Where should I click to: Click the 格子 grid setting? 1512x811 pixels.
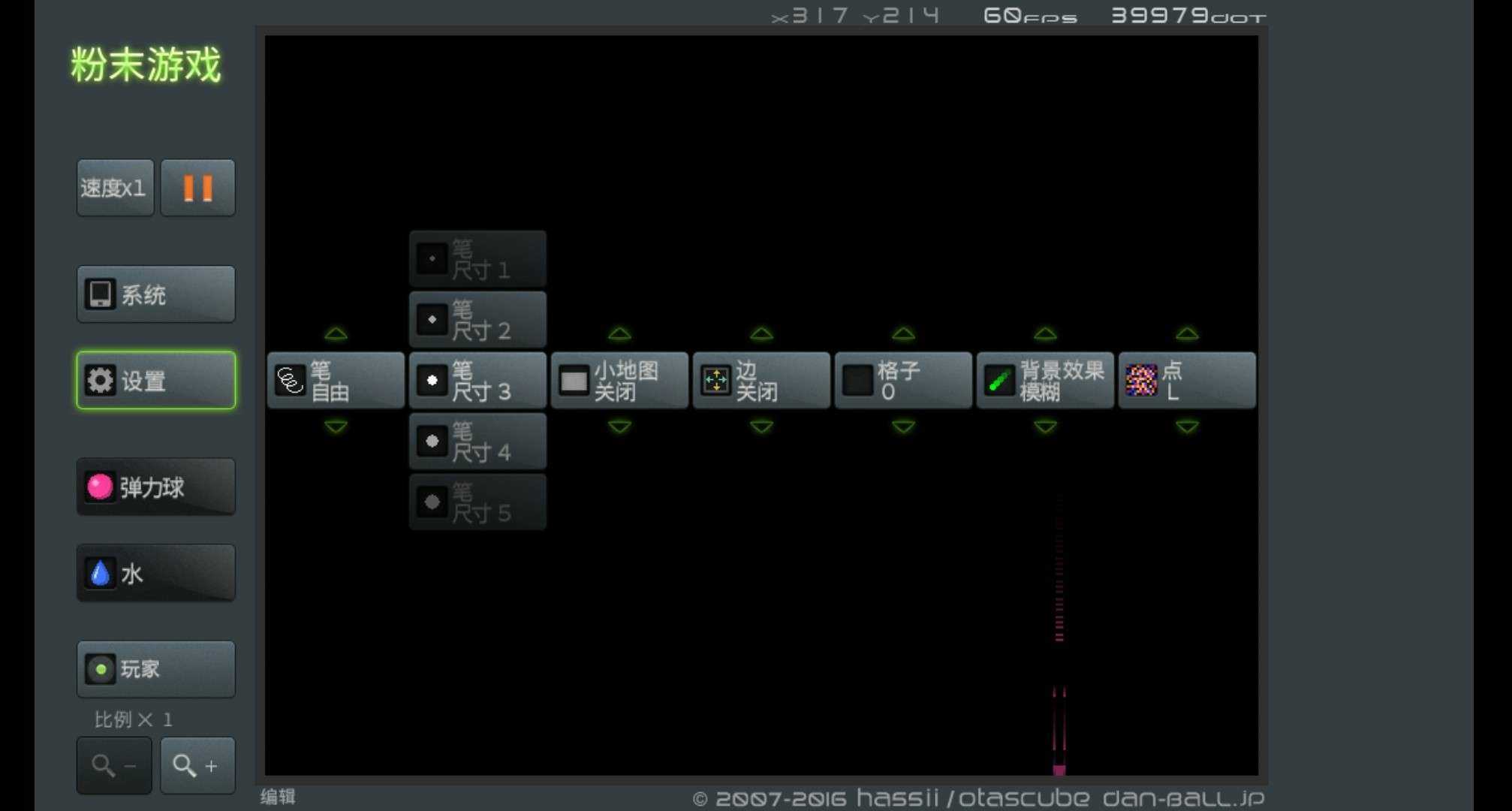pos(903,381)
